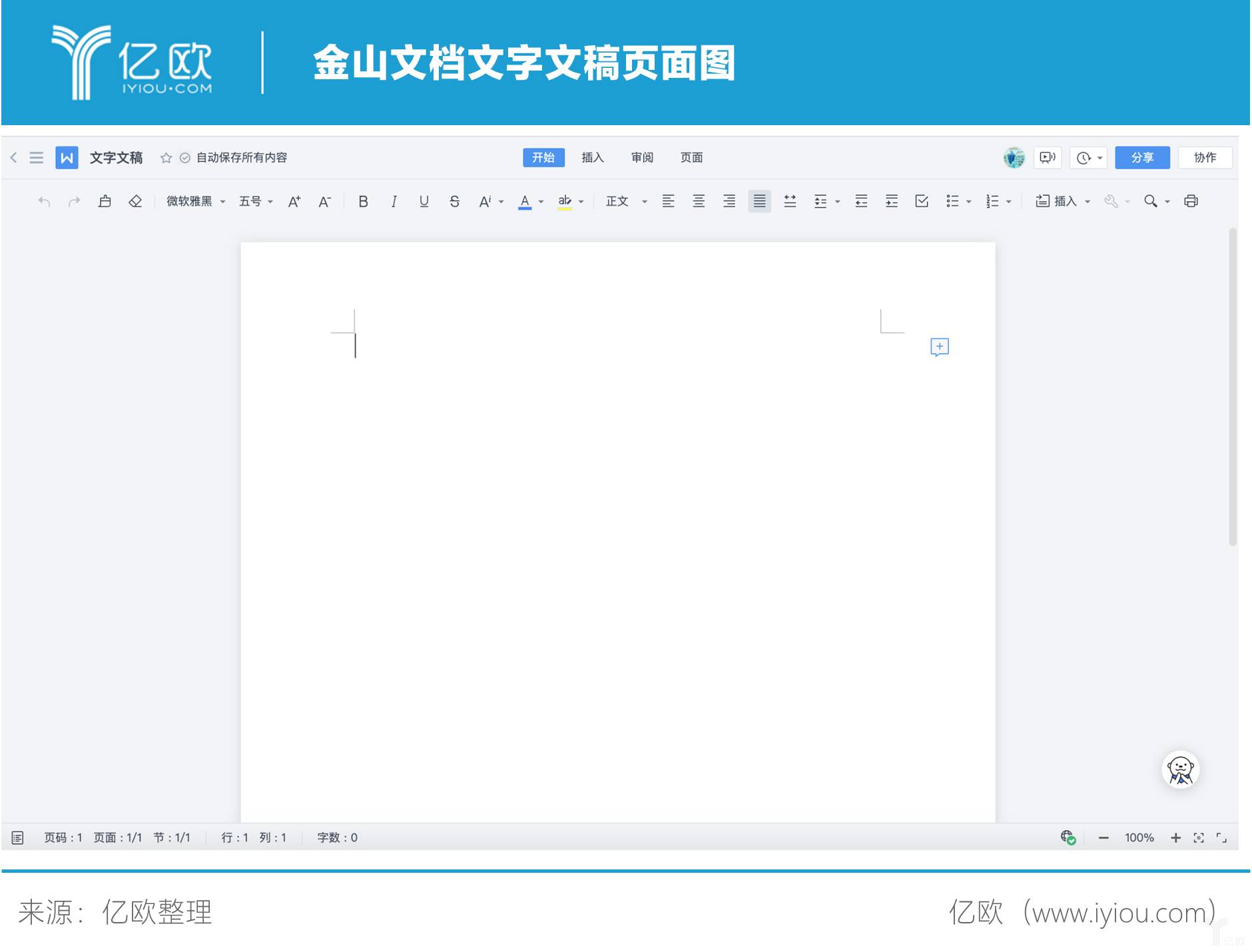Viewport: 1252px width, 952px height.
Task: Click the globe sync status icon
Action: pos(1068,837)
